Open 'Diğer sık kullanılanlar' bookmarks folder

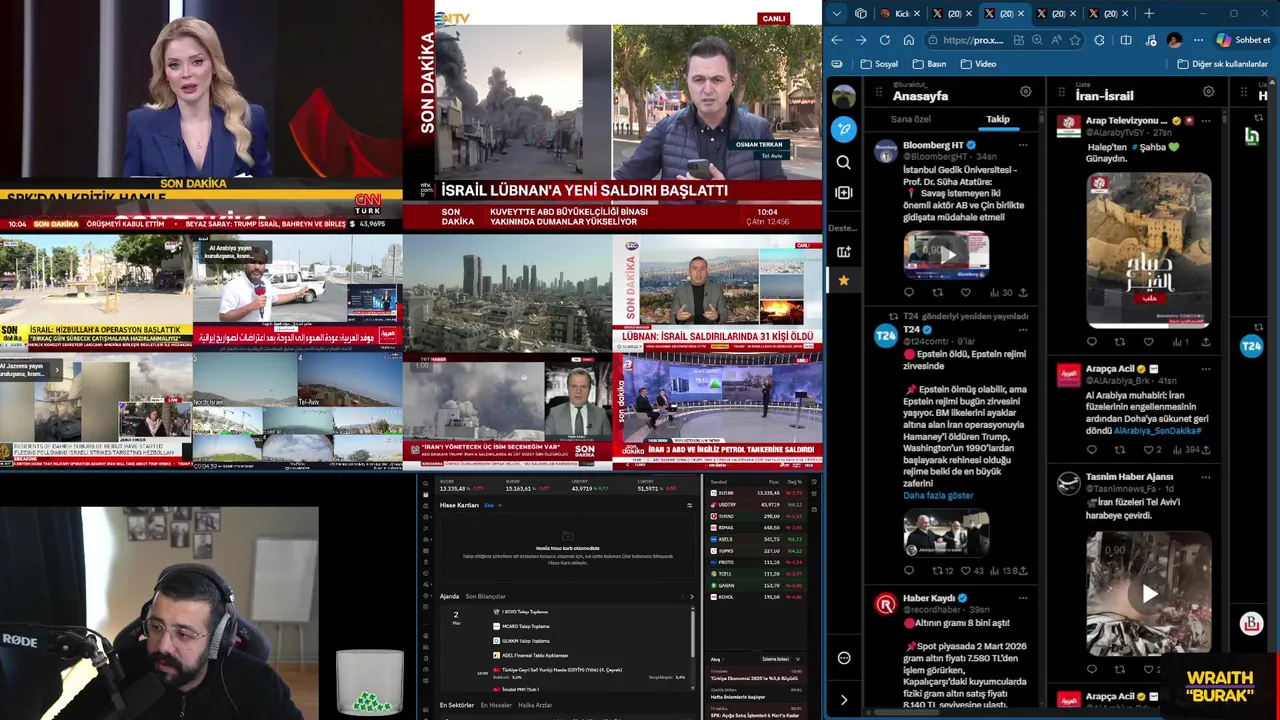(x=1223, y=64)
